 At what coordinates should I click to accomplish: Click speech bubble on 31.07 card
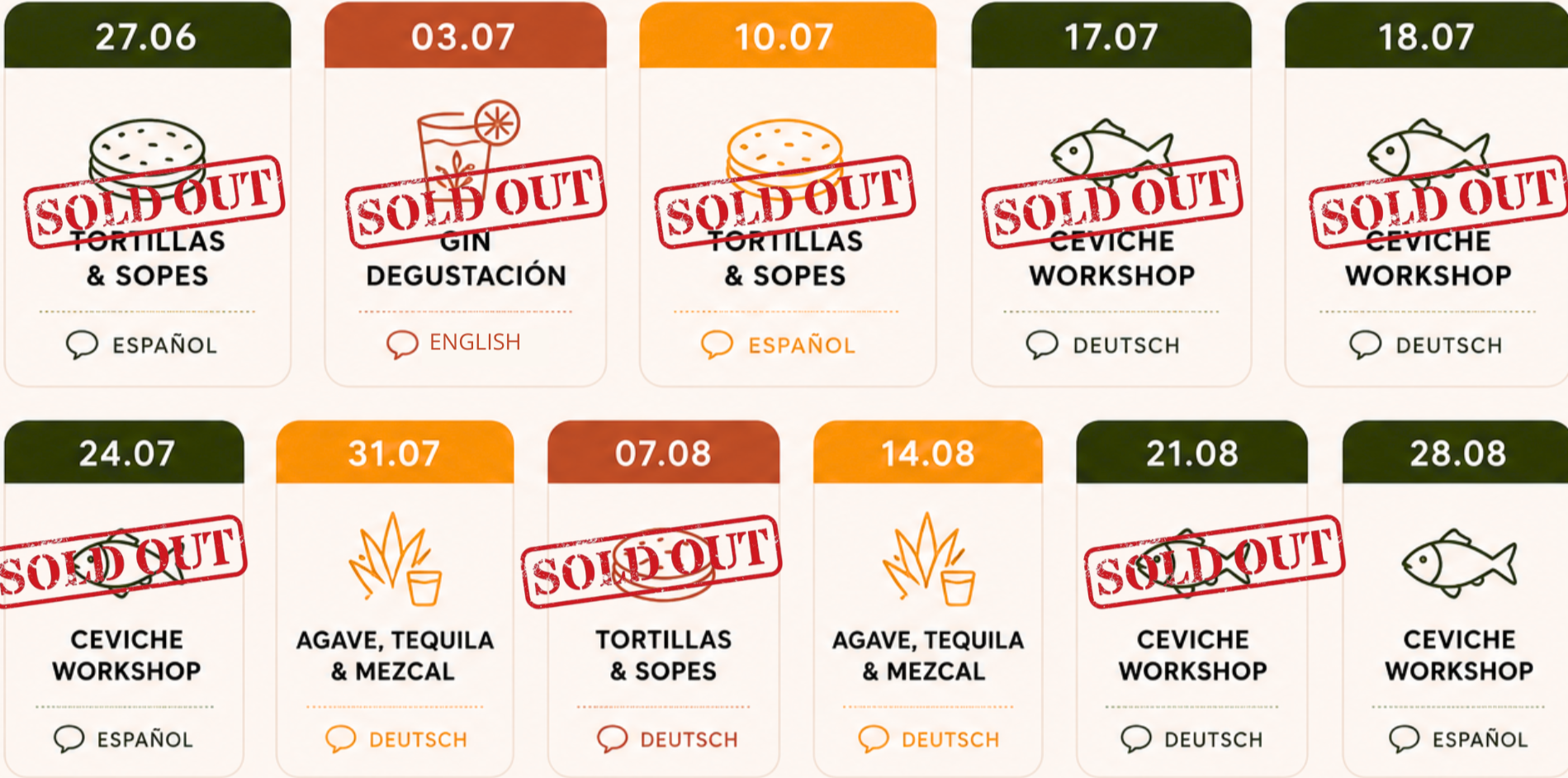[340, 739]
